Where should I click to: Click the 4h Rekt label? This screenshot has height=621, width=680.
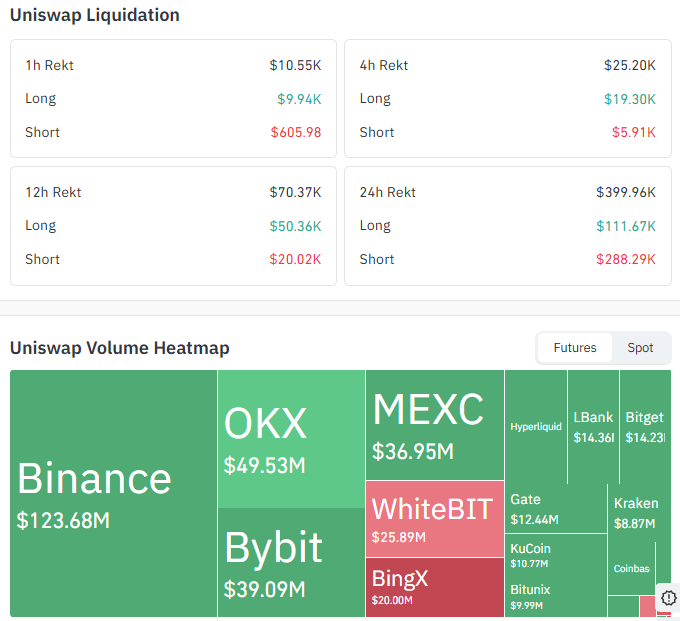pyautogui.click(x=384, y=65)
